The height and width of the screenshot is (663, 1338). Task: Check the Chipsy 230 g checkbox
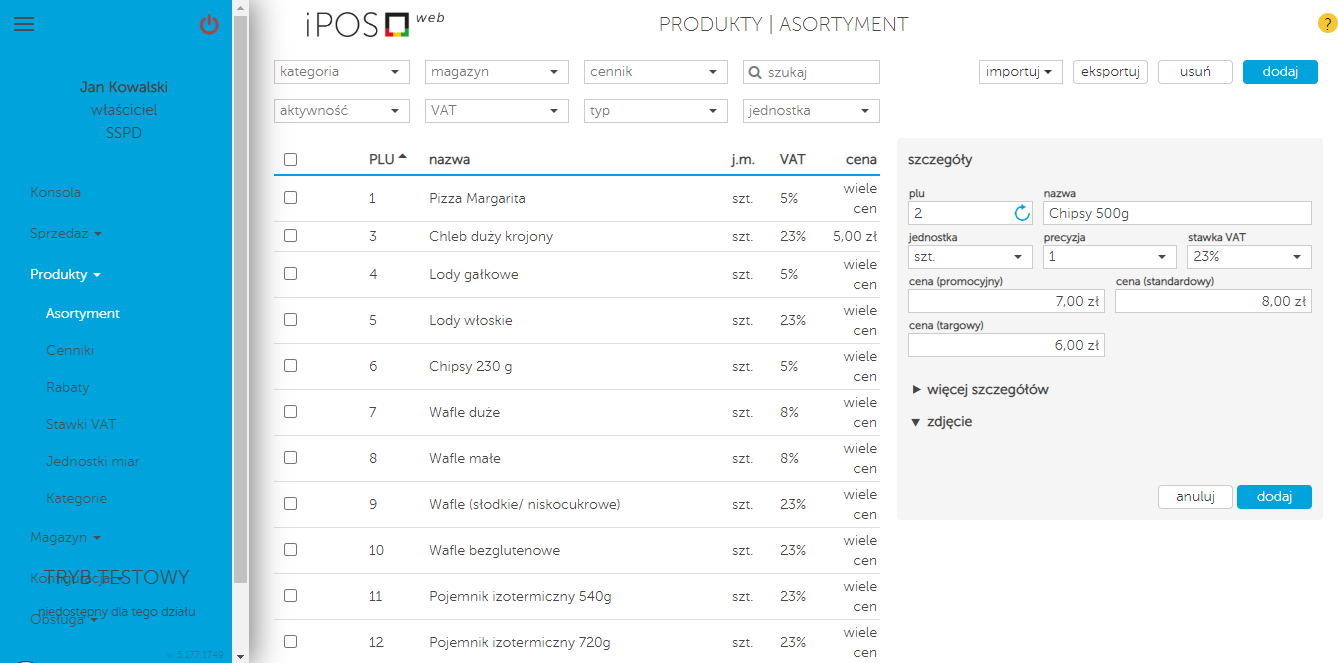click(290, 366)
